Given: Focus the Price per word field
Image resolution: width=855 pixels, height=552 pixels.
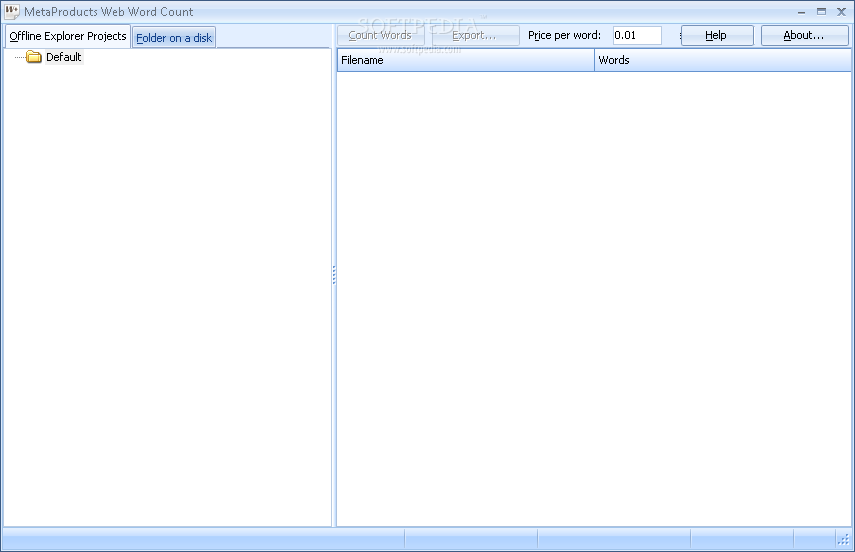Looking at the screenshot, I should tap(637, 35).
